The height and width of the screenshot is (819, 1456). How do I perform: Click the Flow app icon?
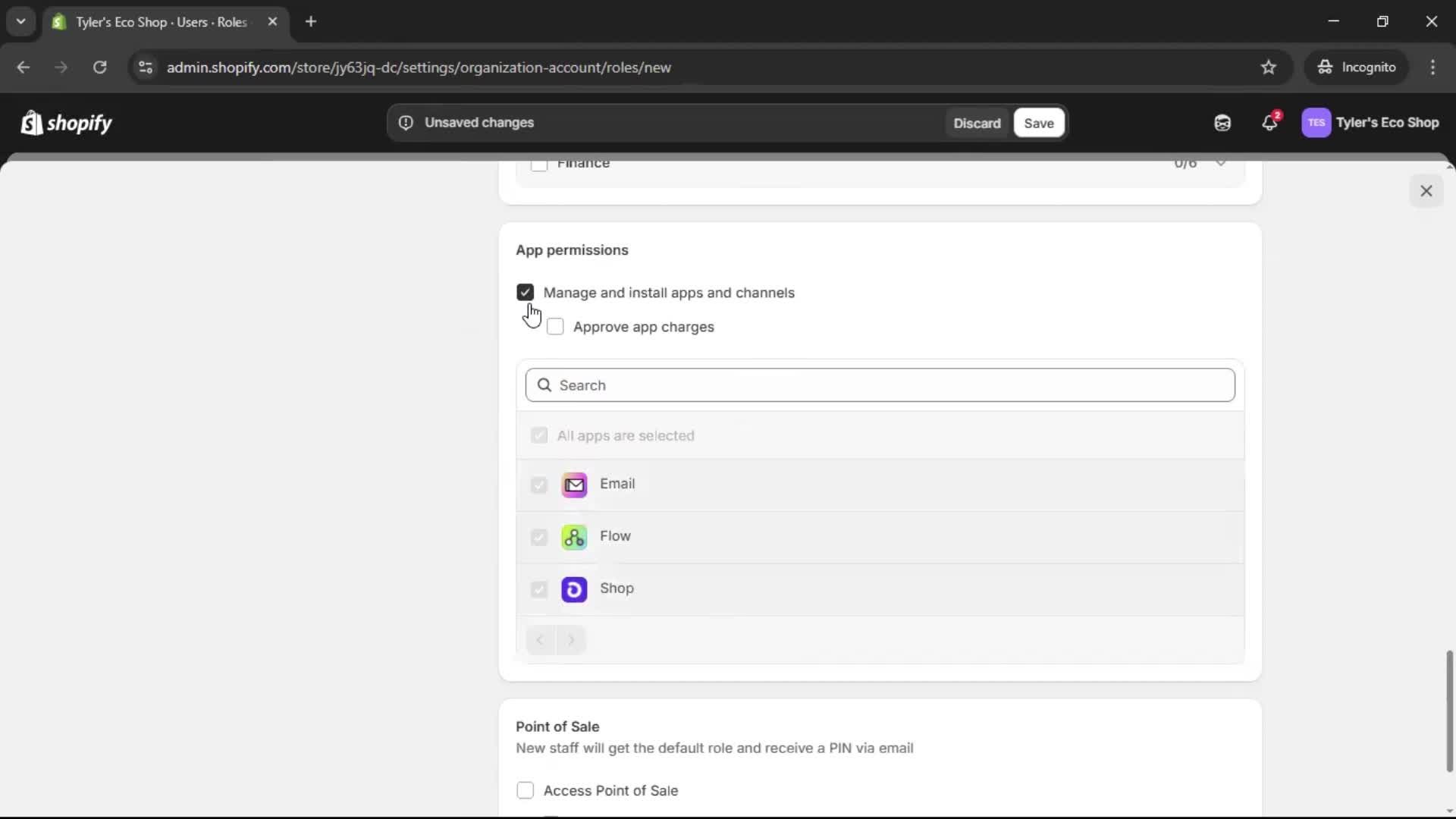(x=574, y=536)
